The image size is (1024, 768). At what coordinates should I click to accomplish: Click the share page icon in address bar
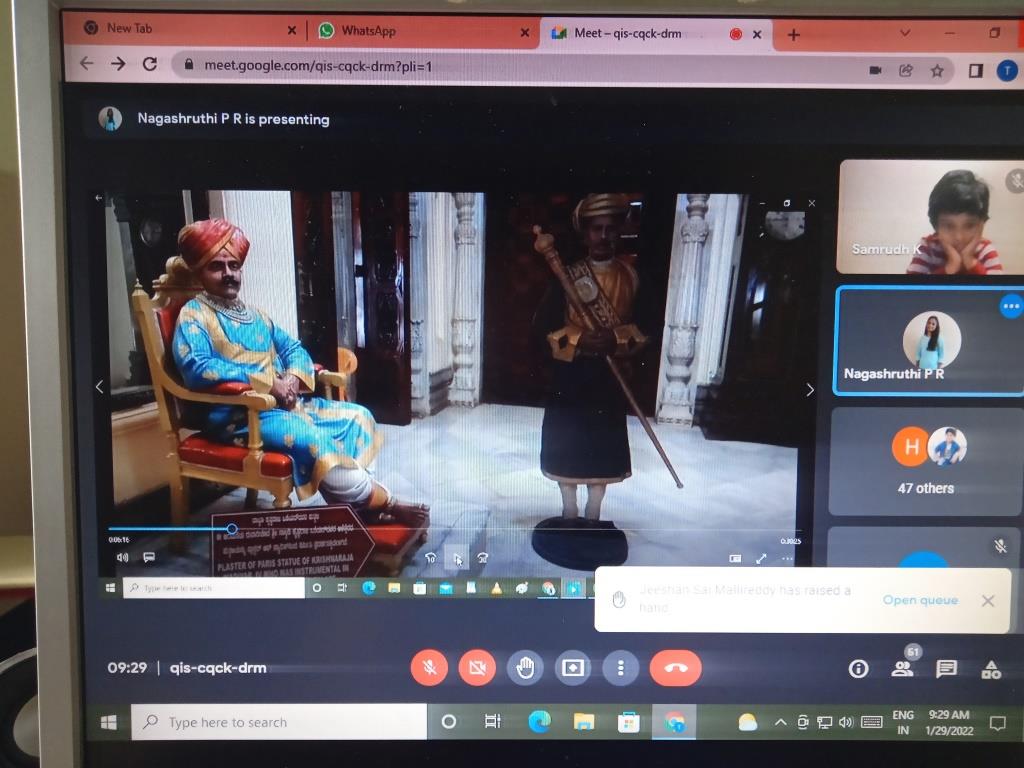906,71
